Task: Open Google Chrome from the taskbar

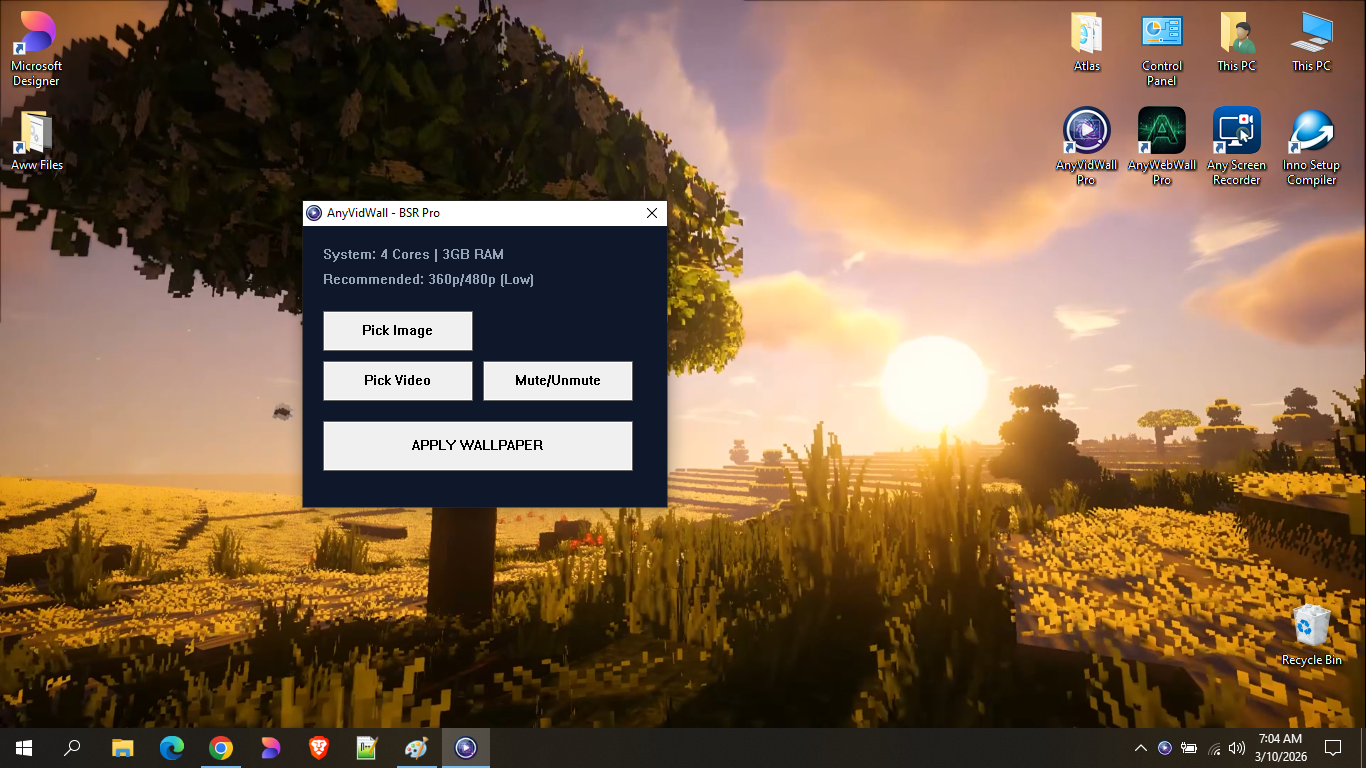Action: [220, 747]
